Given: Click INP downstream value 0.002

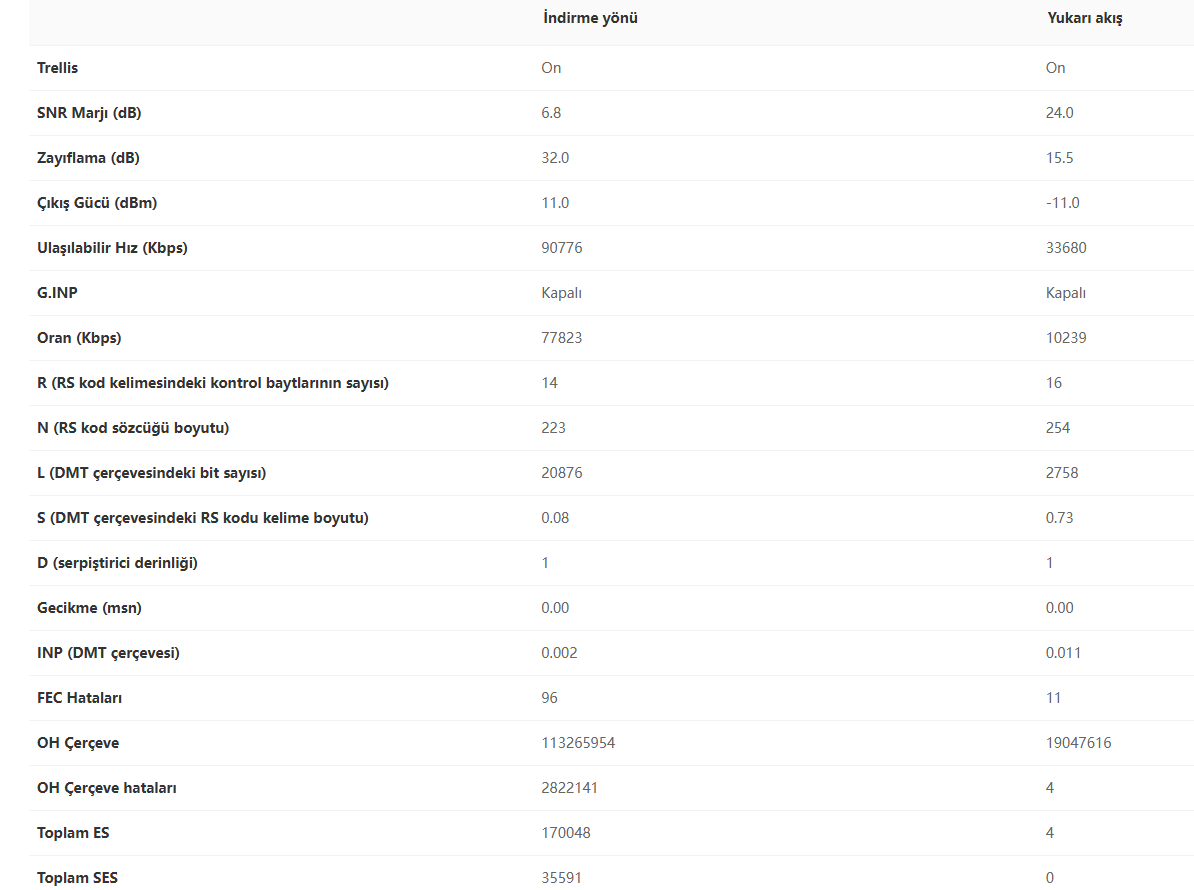Looking at the screenshot, I should [559, 652].
